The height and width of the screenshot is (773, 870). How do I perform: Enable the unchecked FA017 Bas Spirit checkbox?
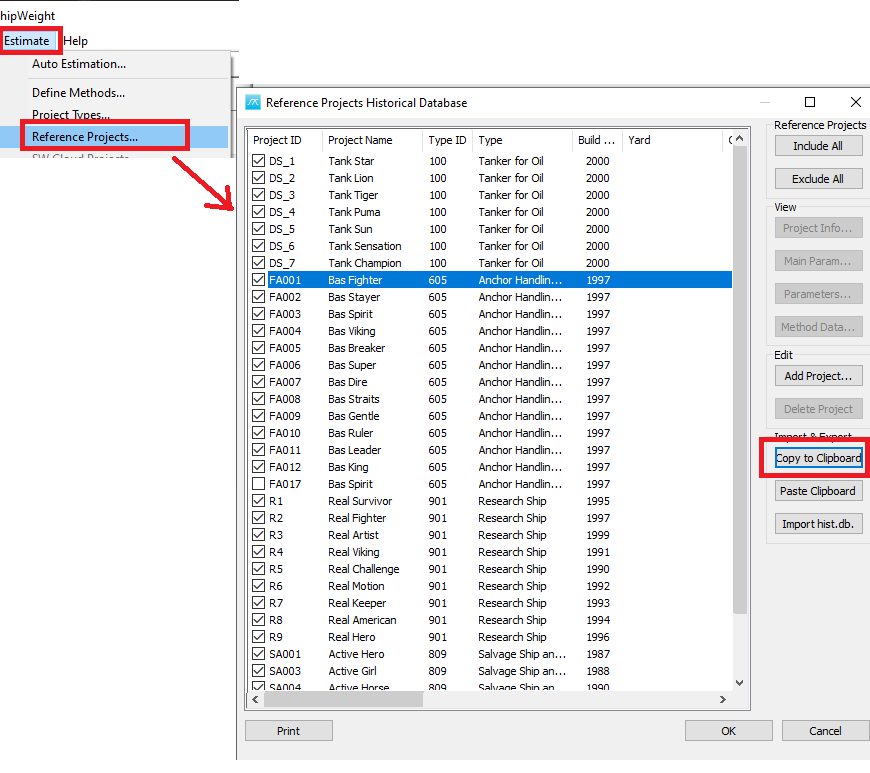point(259,484)
